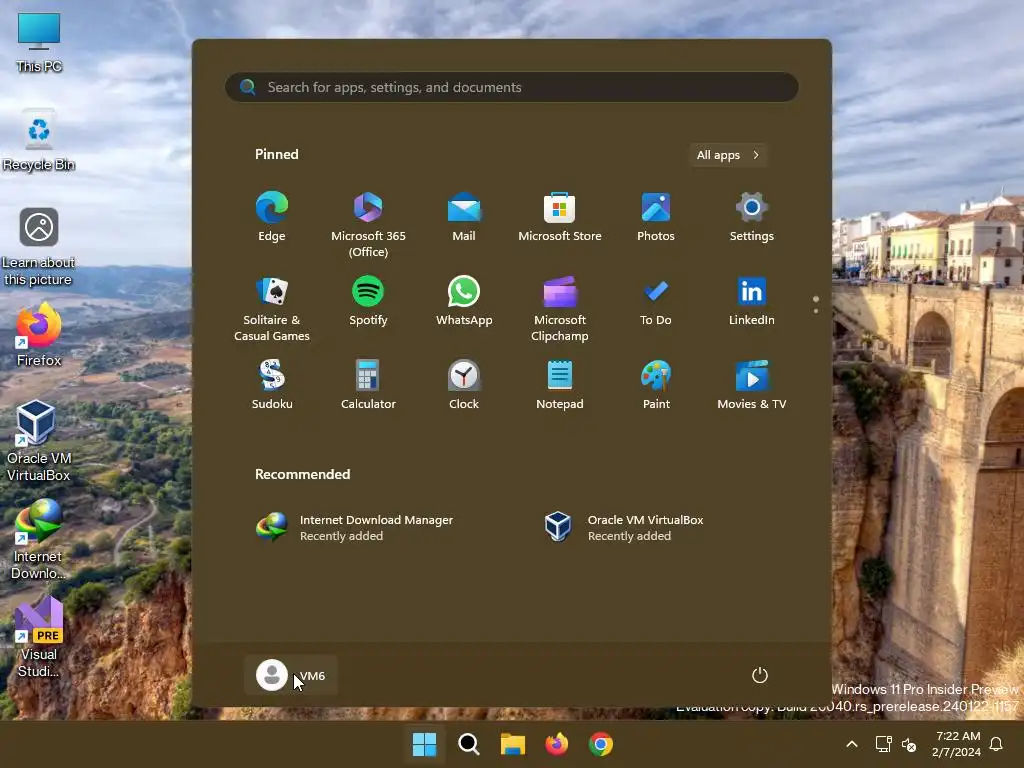The width and height of the screenshot is (1024, 768).
Task: Show hidden system tray icons
Action: pos(852,744)
